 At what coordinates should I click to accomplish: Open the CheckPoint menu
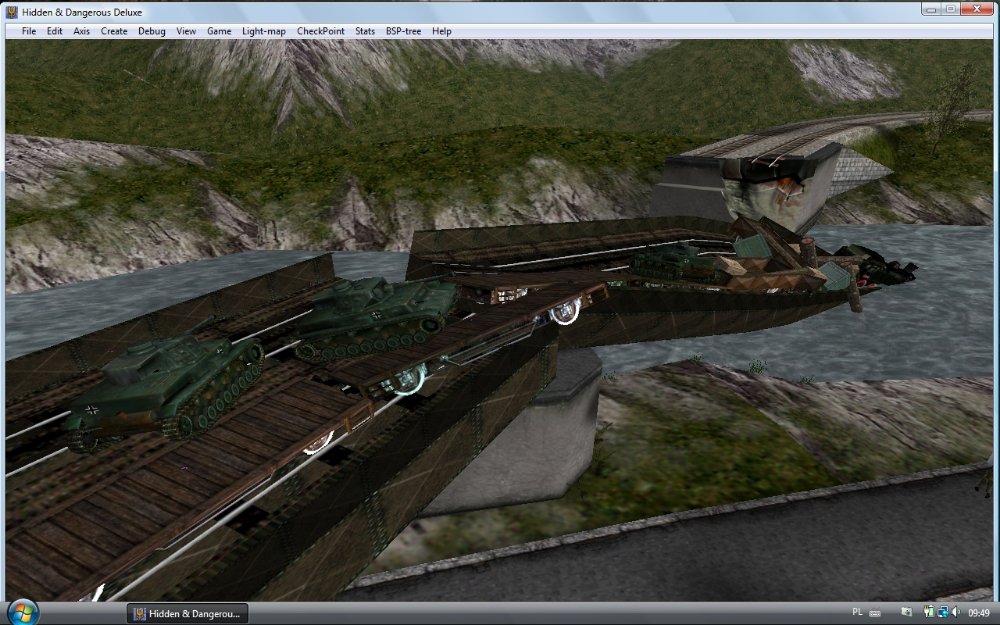point(321,31)
